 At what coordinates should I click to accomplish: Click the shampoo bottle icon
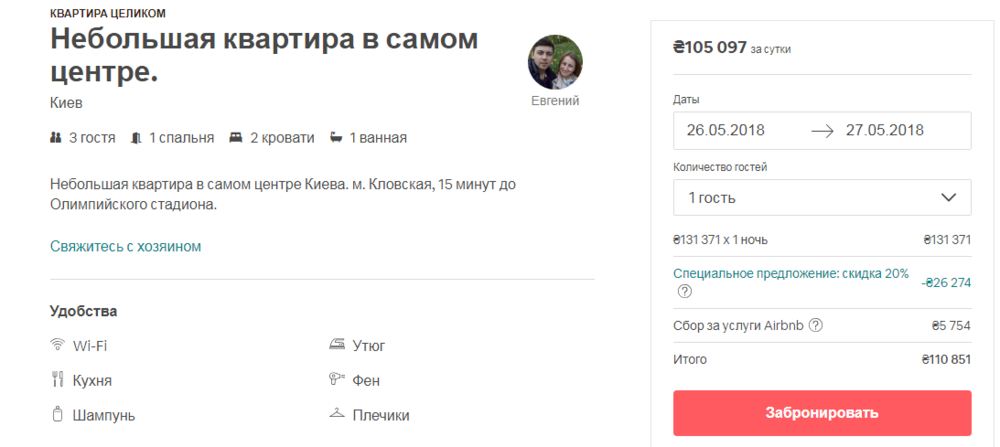pyautogui.click(x=57, y=414)
